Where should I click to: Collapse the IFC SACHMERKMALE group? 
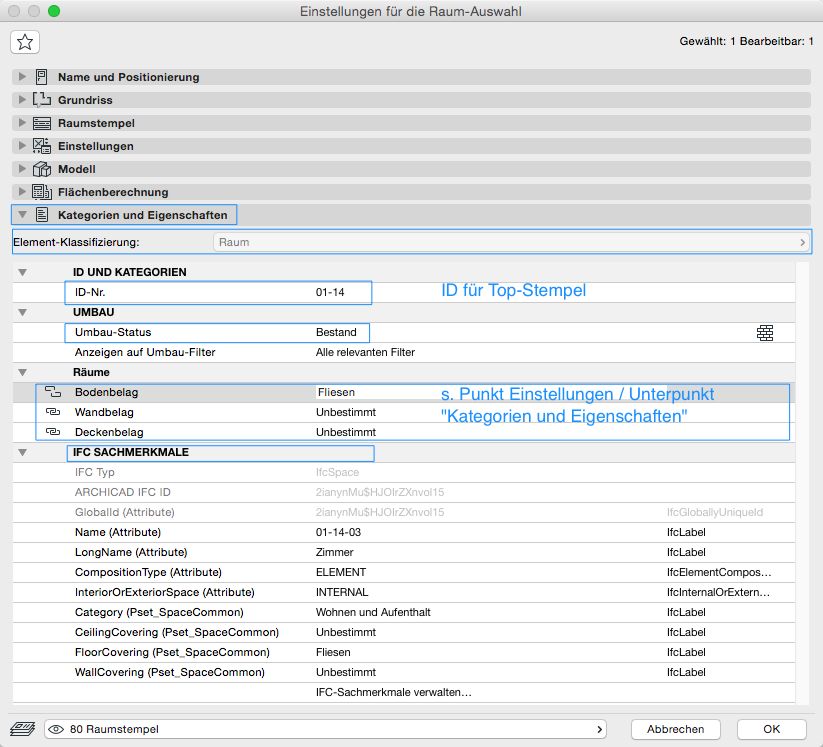click(23, 453)
